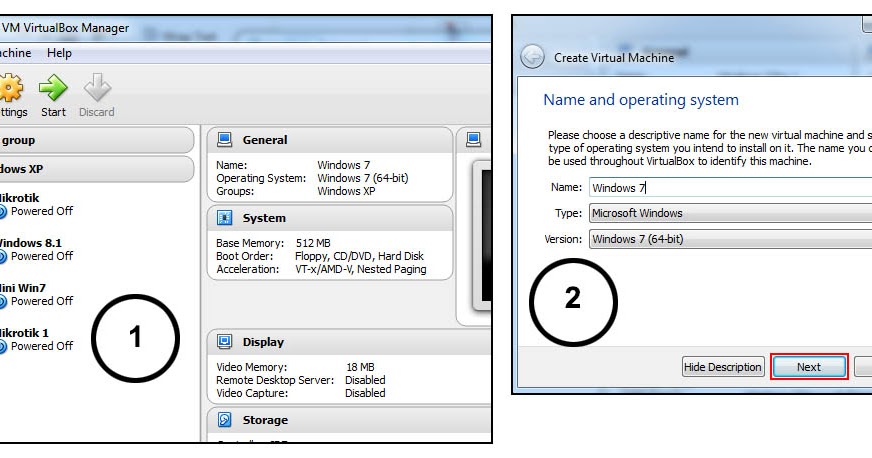Collapse the Windows XP group header

tap(97, 169)
